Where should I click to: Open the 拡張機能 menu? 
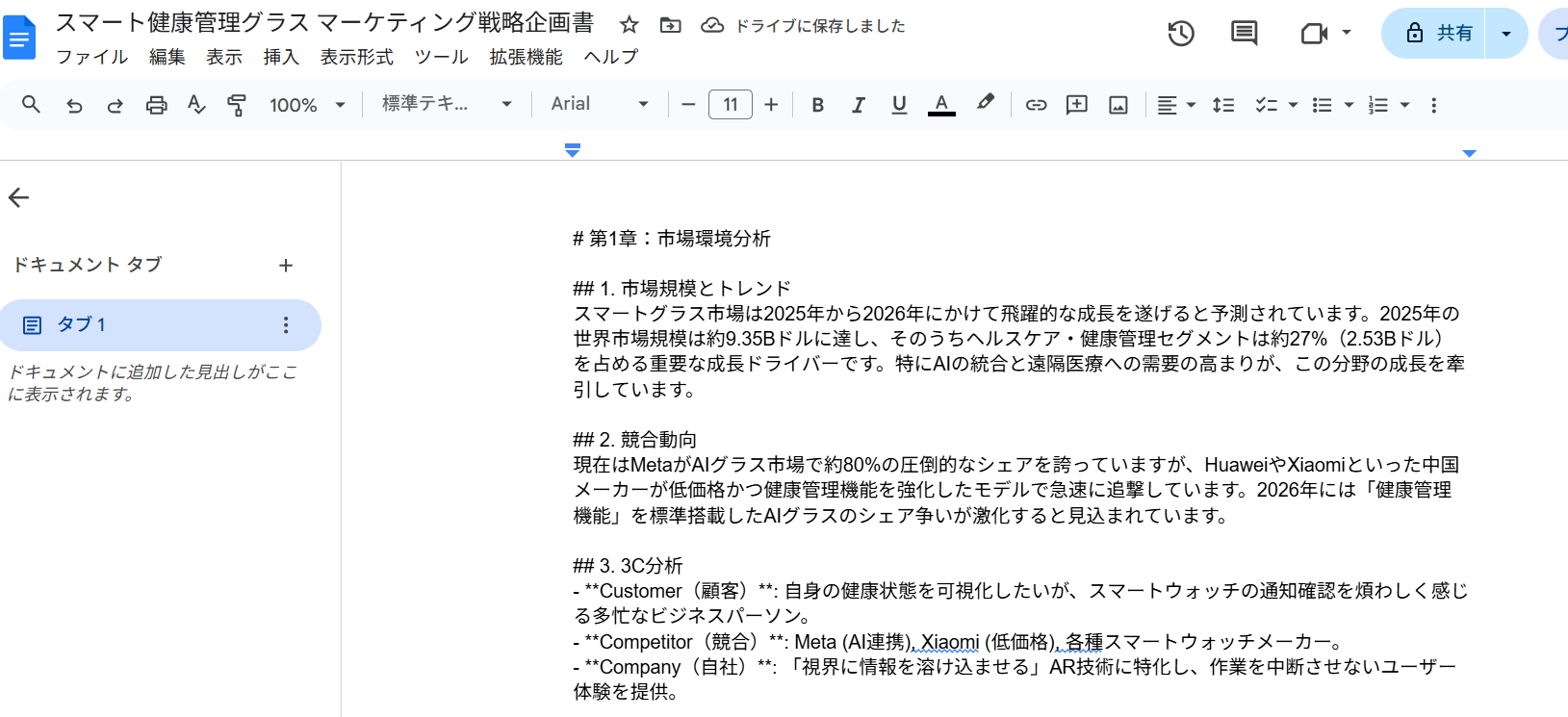[x=527, y=57]
